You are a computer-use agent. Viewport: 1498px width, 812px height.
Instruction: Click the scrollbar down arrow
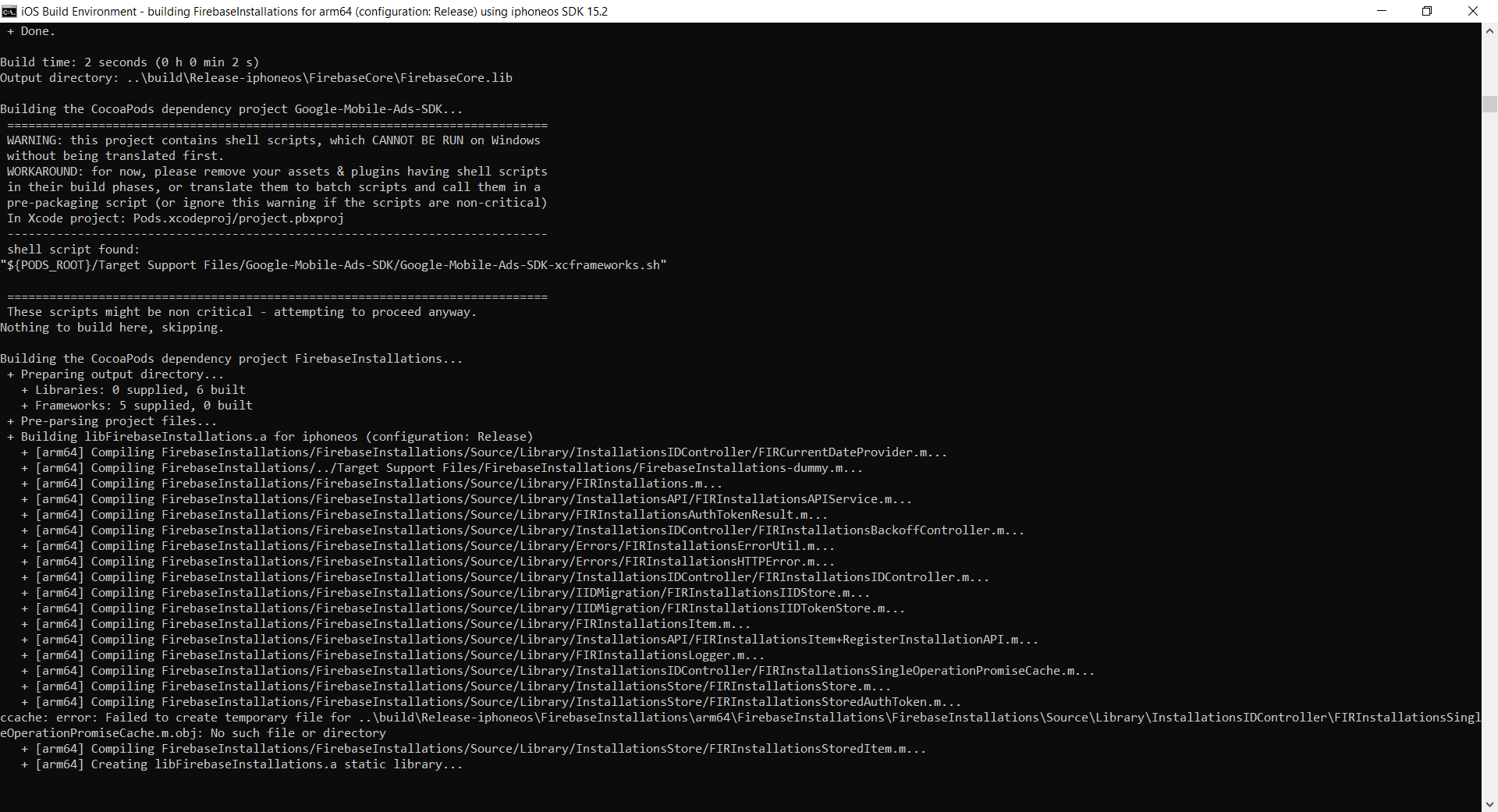(x=1489, y=804)
